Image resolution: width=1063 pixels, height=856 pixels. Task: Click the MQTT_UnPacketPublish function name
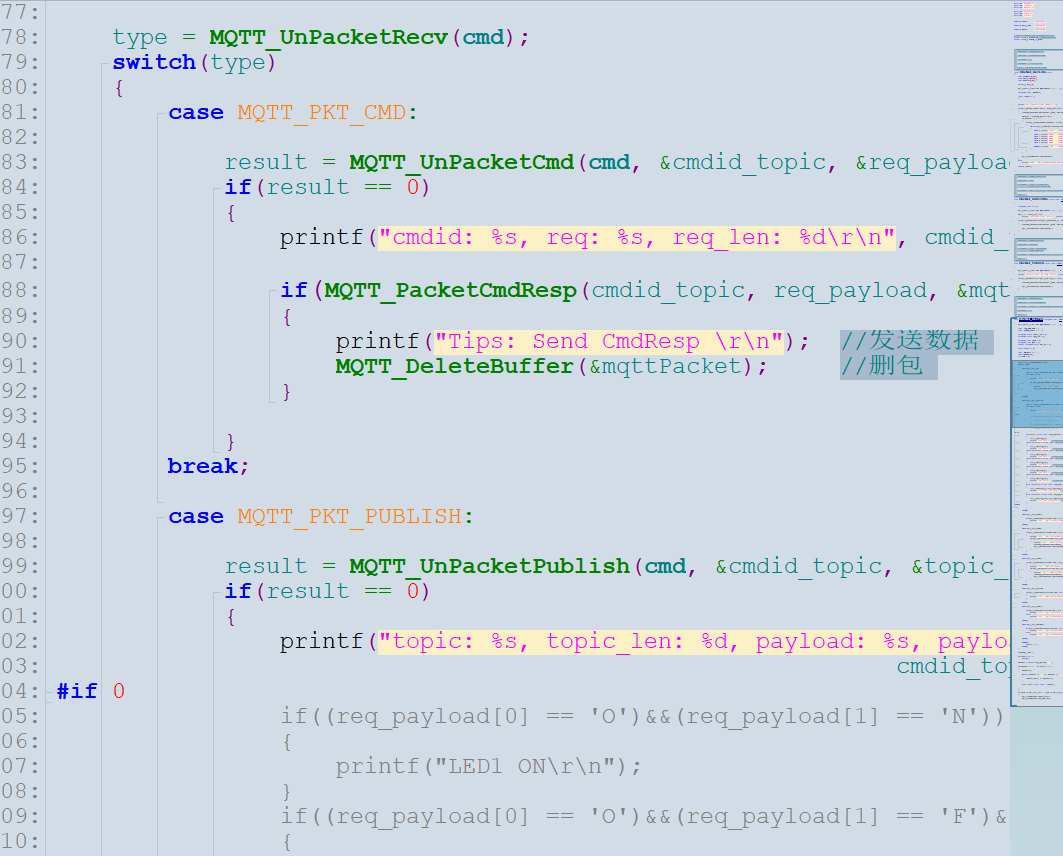(x=489, y=567)
